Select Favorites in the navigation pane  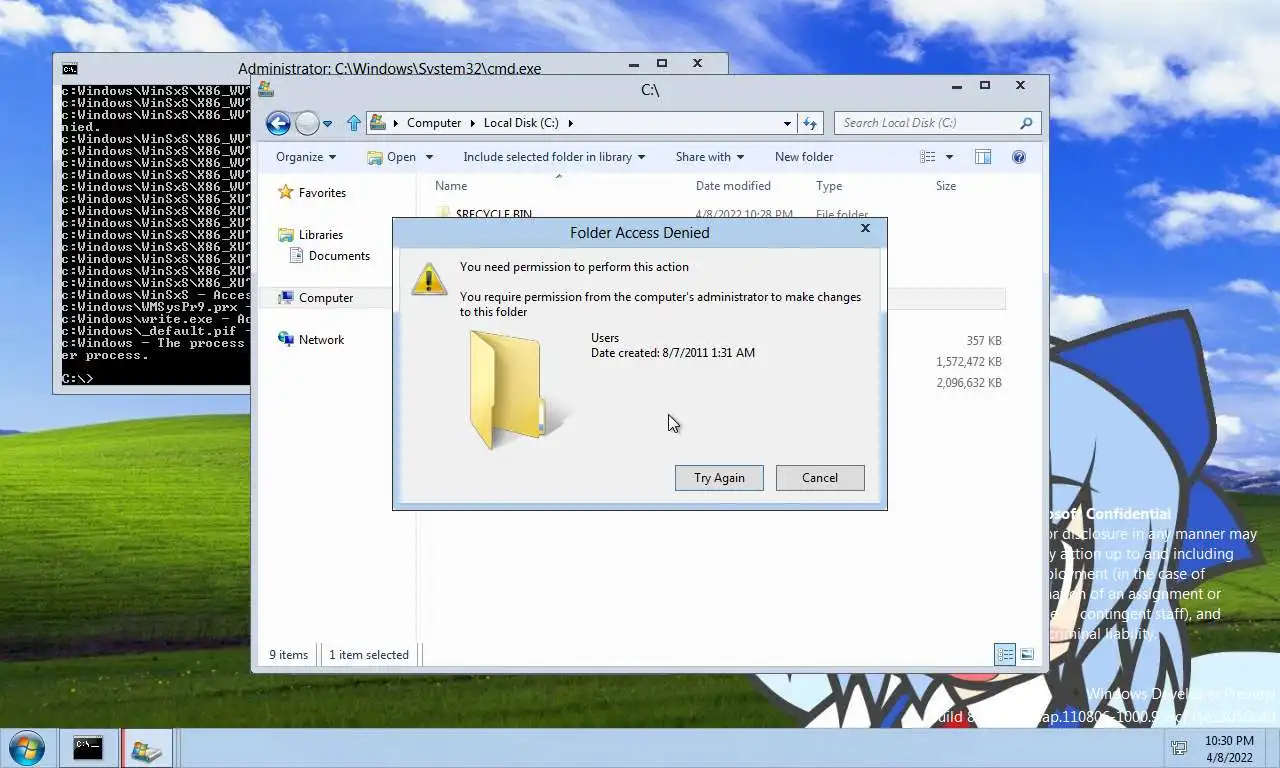coord(322,193)
